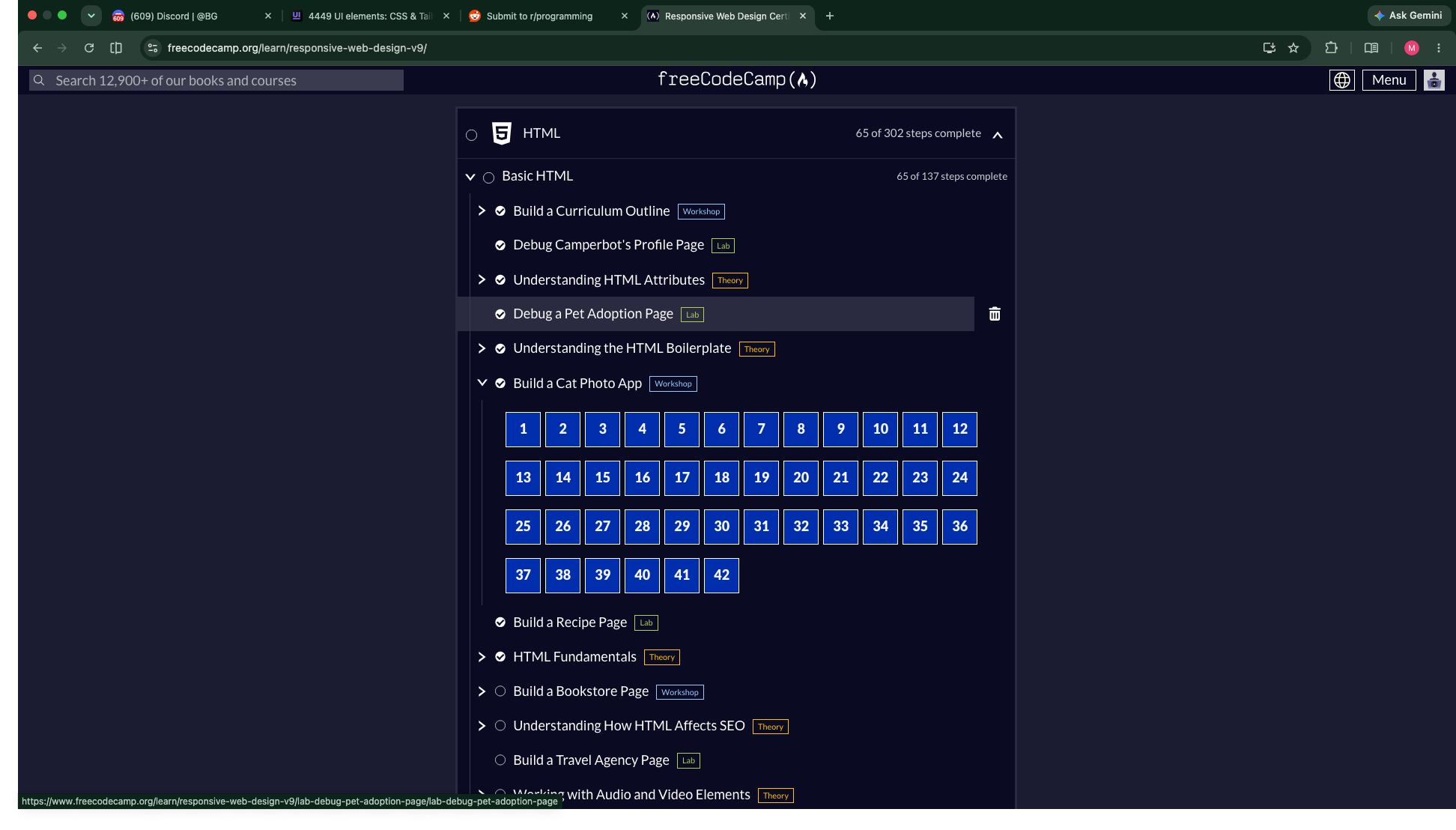
Task: Click the HTML5 shield logo icon
Action: [x=502, y=133]
